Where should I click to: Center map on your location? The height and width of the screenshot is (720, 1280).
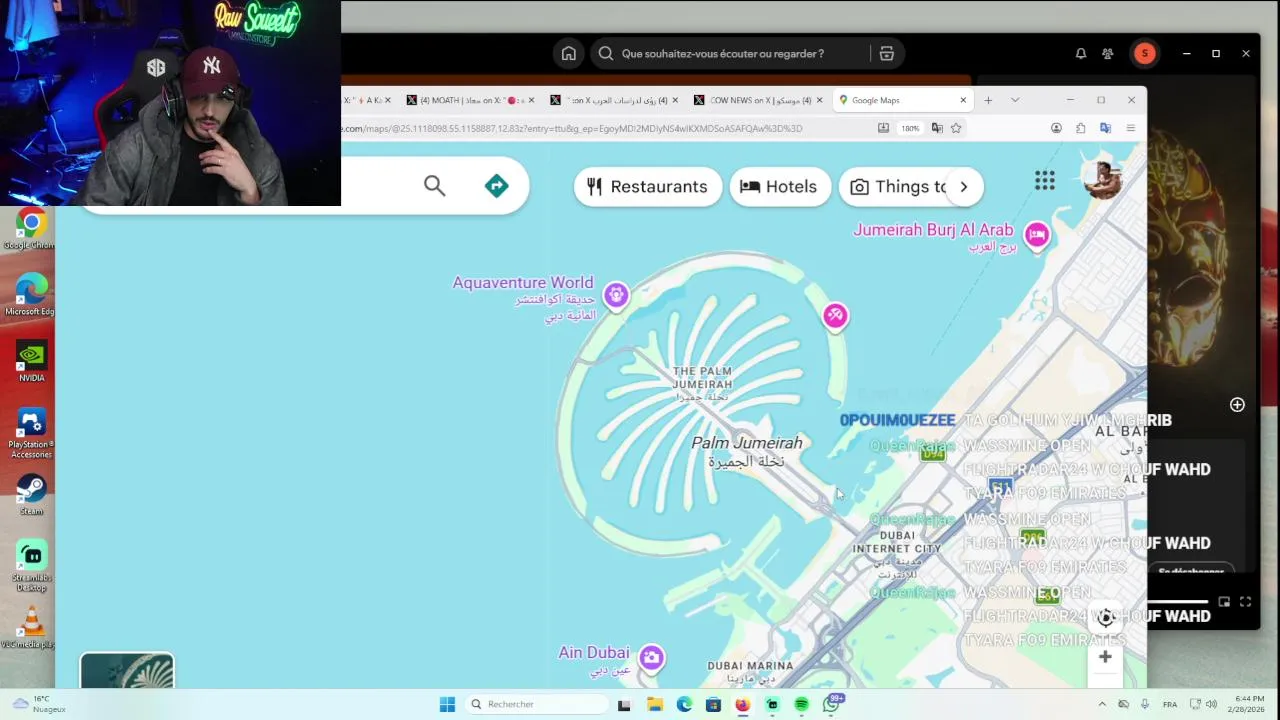(x=1106, y=617)
